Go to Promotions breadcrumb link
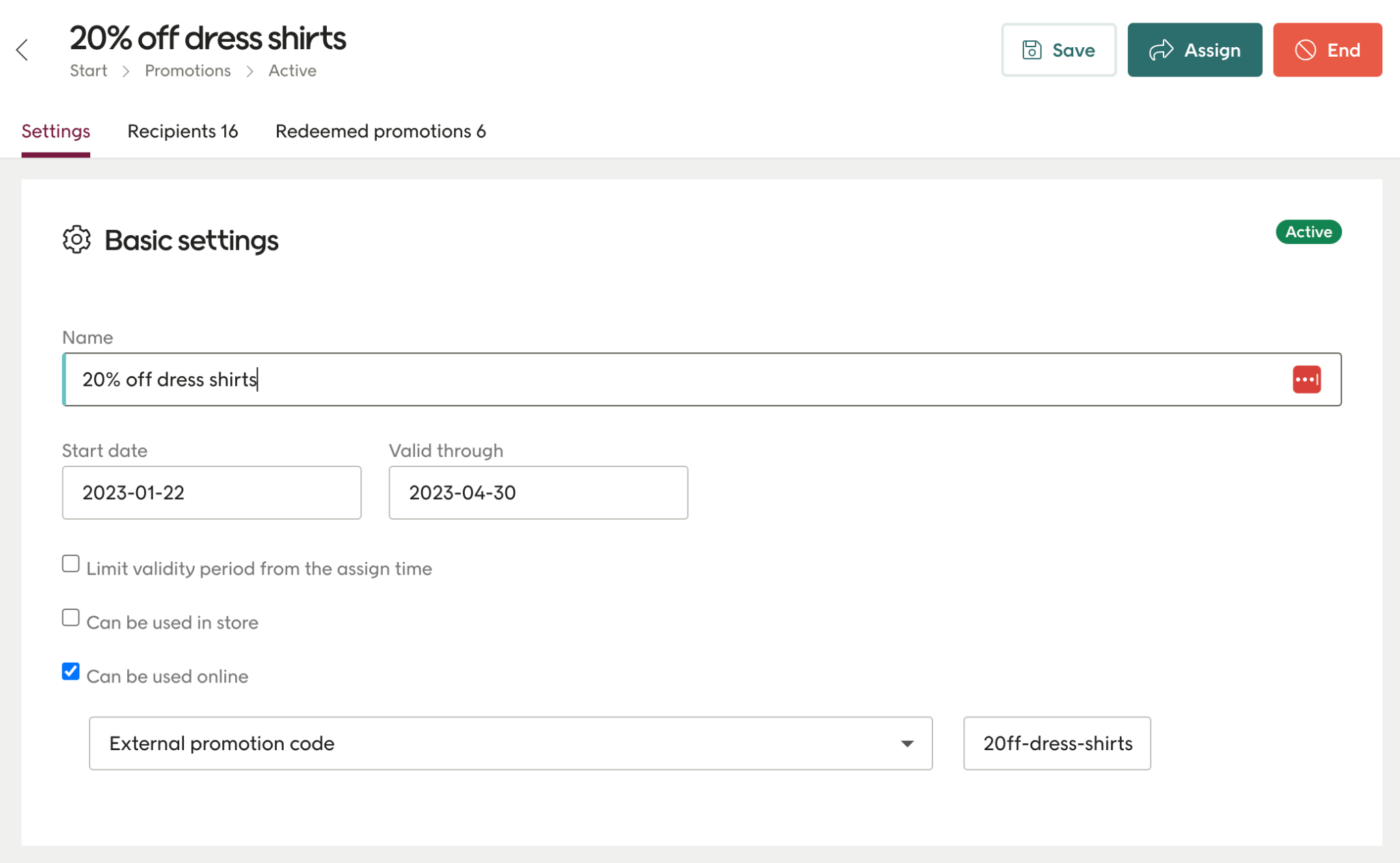 (187, 71)
